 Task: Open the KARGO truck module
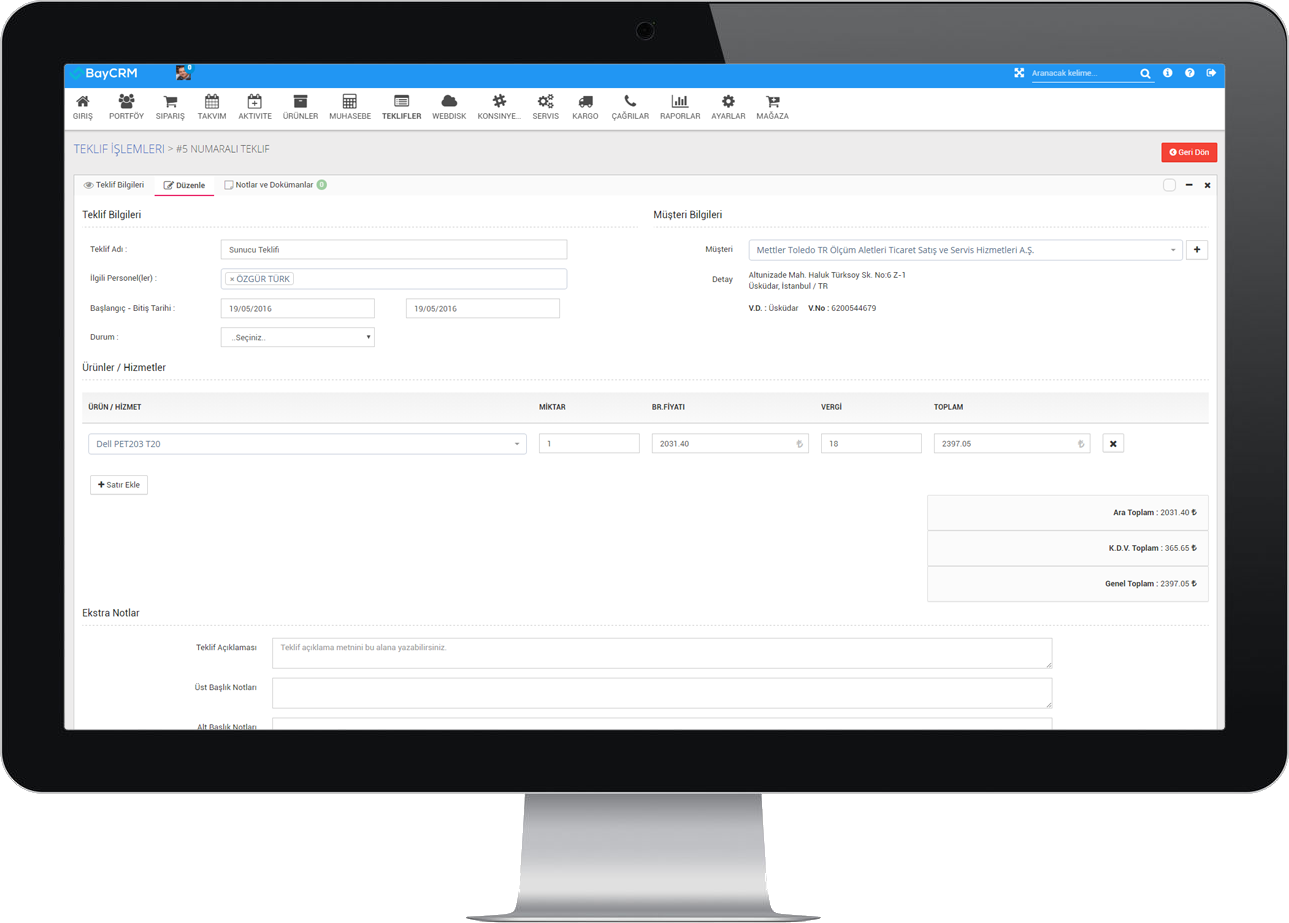pyautogui.click(x=585, y=107)
